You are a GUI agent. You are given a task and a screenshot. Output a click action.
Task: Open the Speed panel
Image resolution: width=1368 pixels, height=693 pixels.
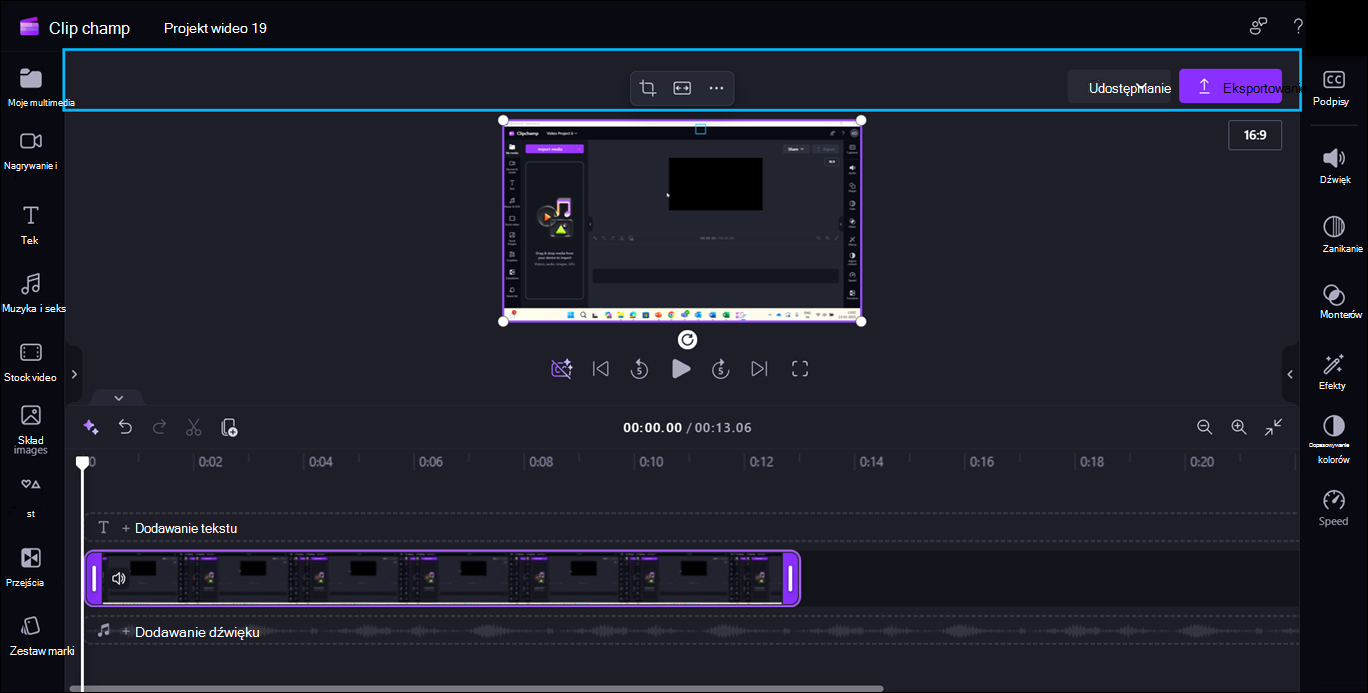click(x=1334, y=508)
